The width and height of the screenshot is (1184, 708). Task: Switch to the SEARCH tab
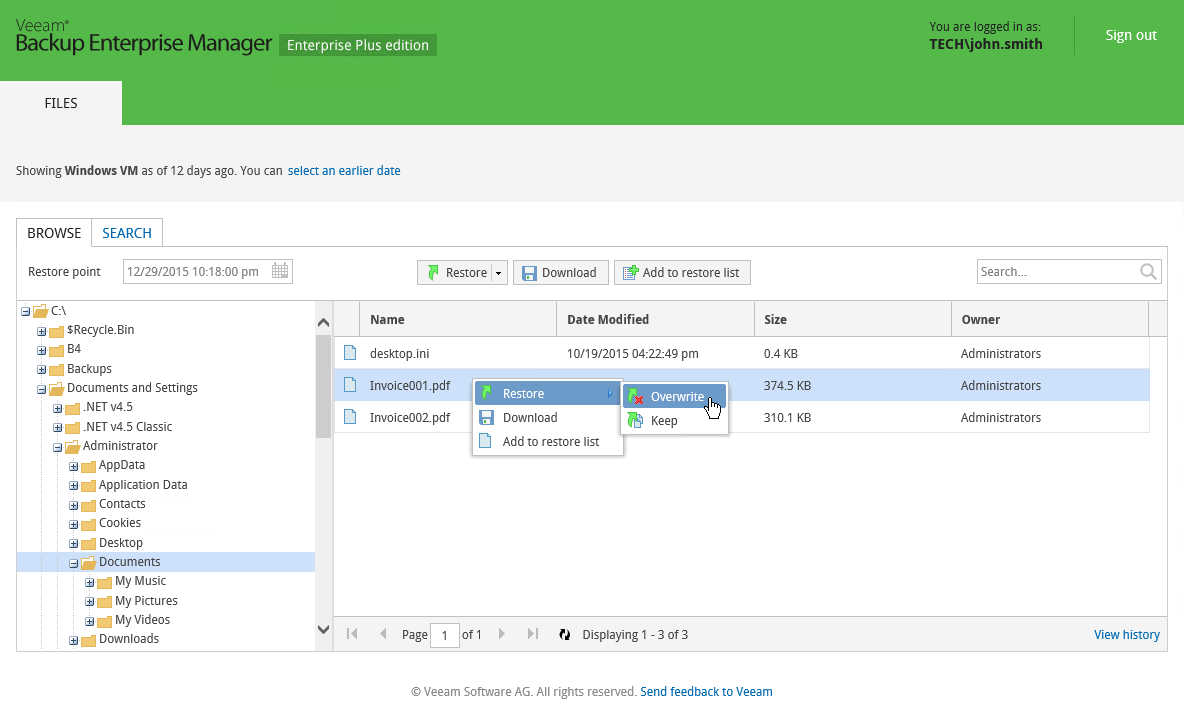(x=127, y=232)
